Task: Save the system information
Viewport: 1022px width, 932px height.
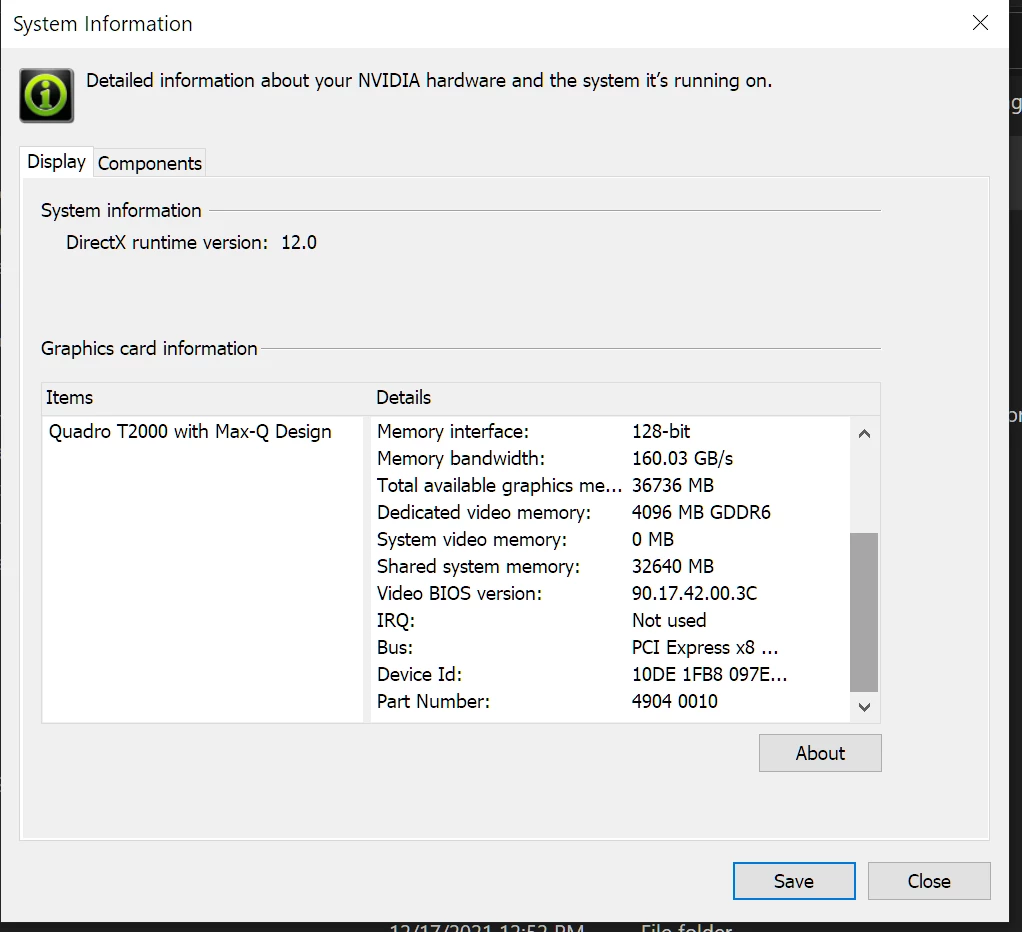Action: [794, 881]
